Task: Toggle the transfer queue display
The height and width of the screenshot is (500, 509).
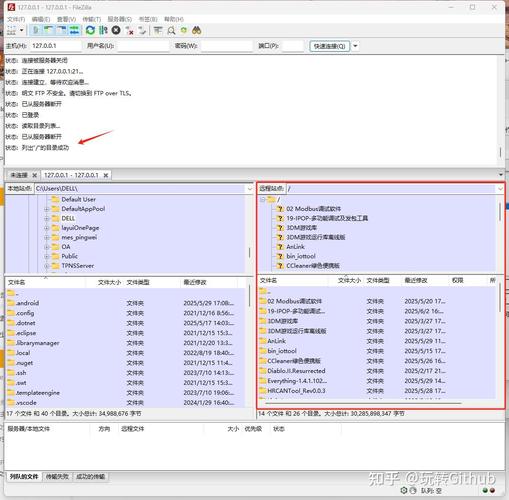Action: [x=75, y=31]
